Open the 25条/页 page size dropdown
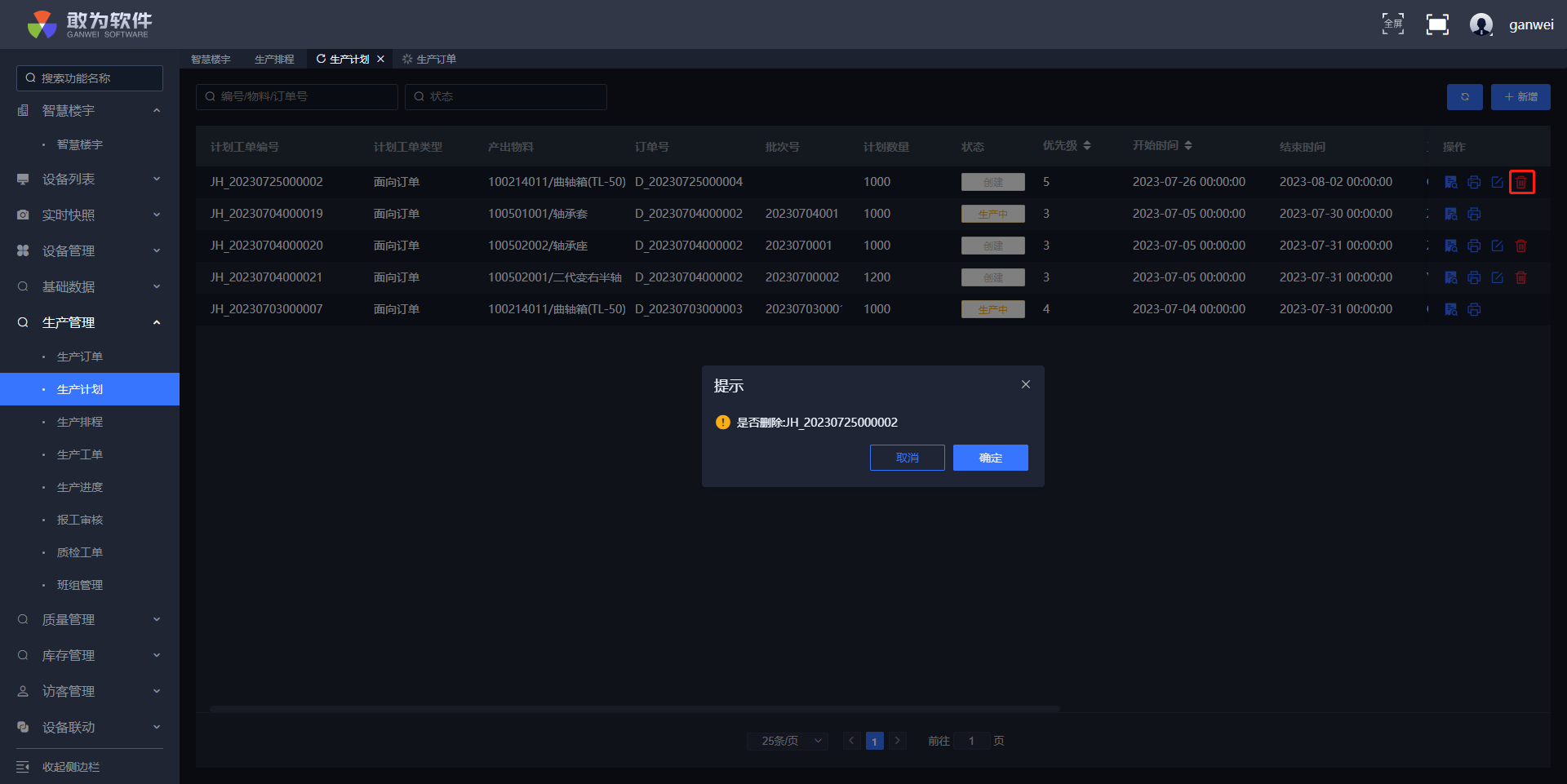The height and width of the screenshot is (784, 1567). (x=788, y=741)
